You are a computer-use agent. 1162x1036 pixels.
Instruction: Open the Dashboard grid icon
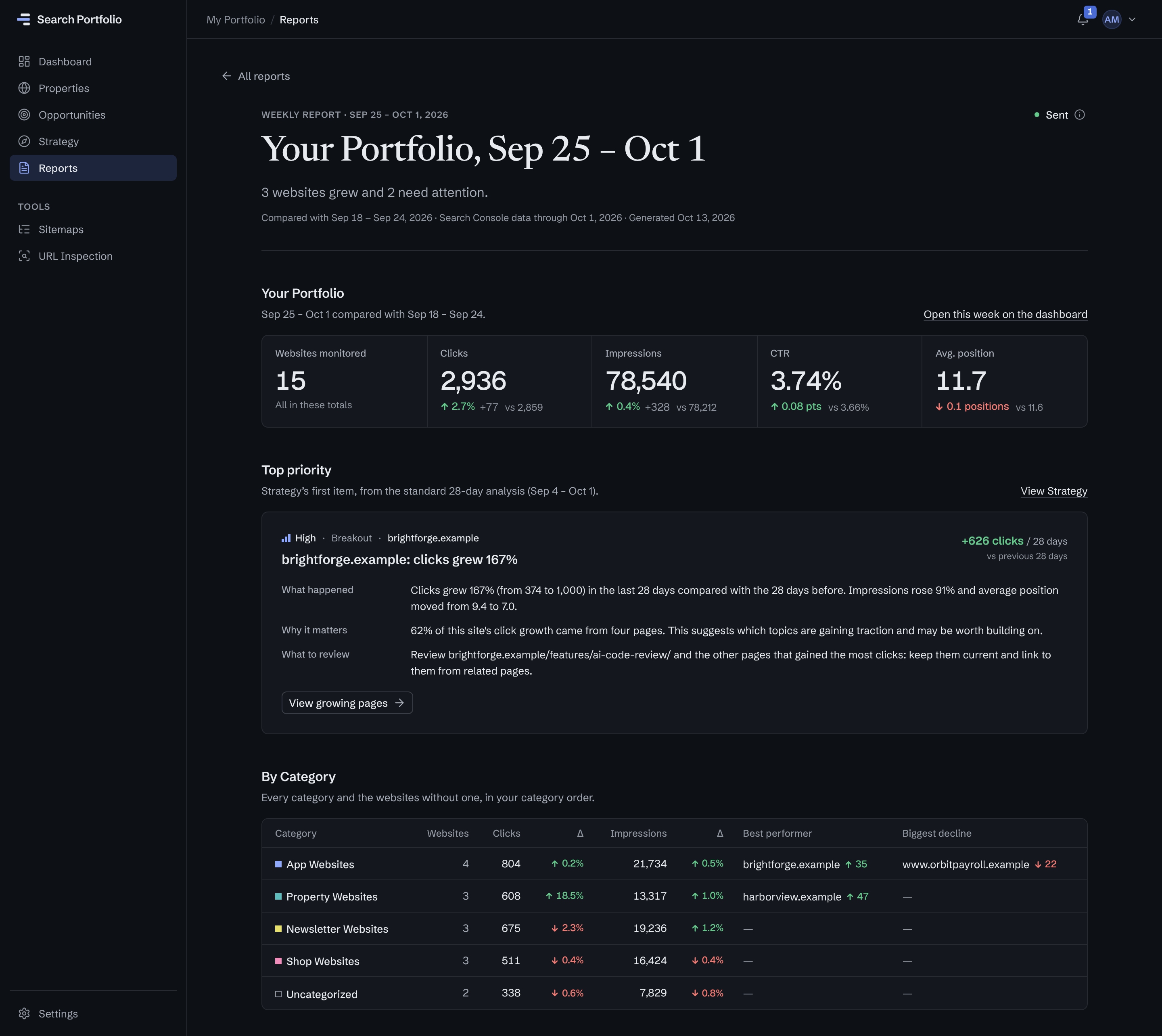point(24,61)
